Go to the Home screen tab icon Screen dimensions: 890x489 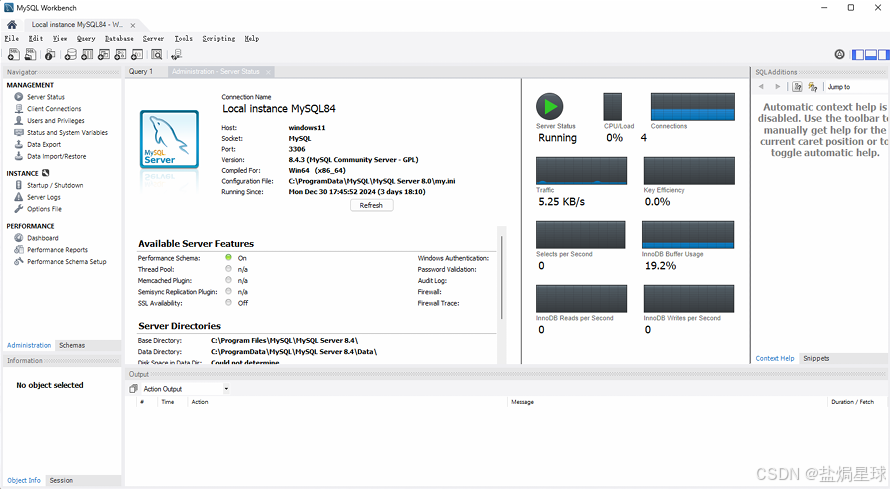[x=12, y=25]
